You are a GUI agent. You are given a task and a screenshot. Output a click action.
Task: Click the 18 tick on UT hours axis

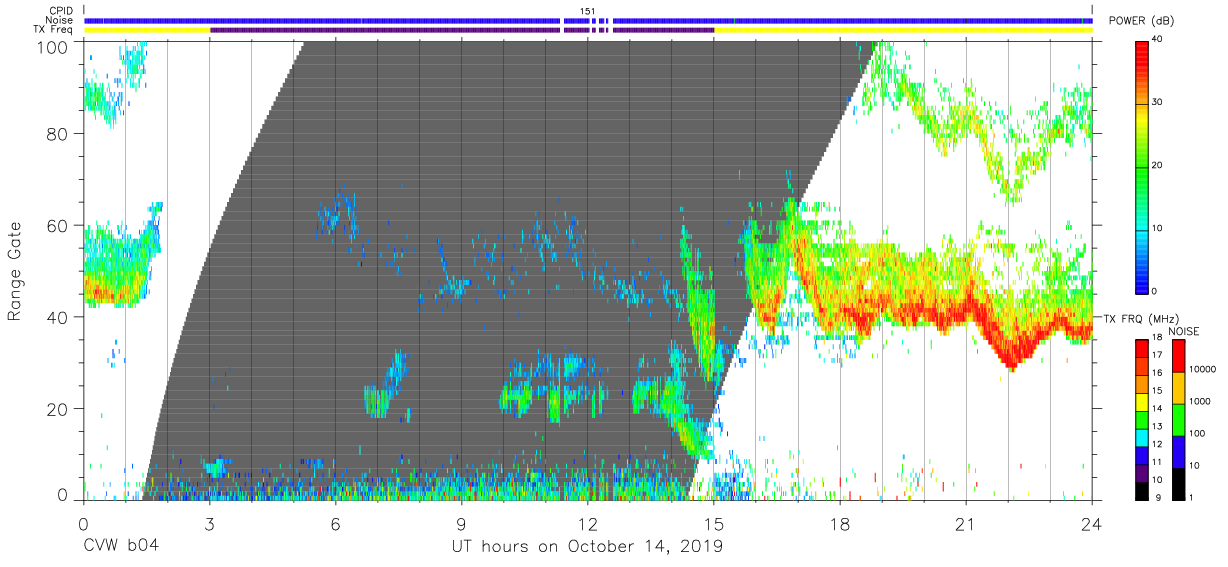(x=840, y=523)
